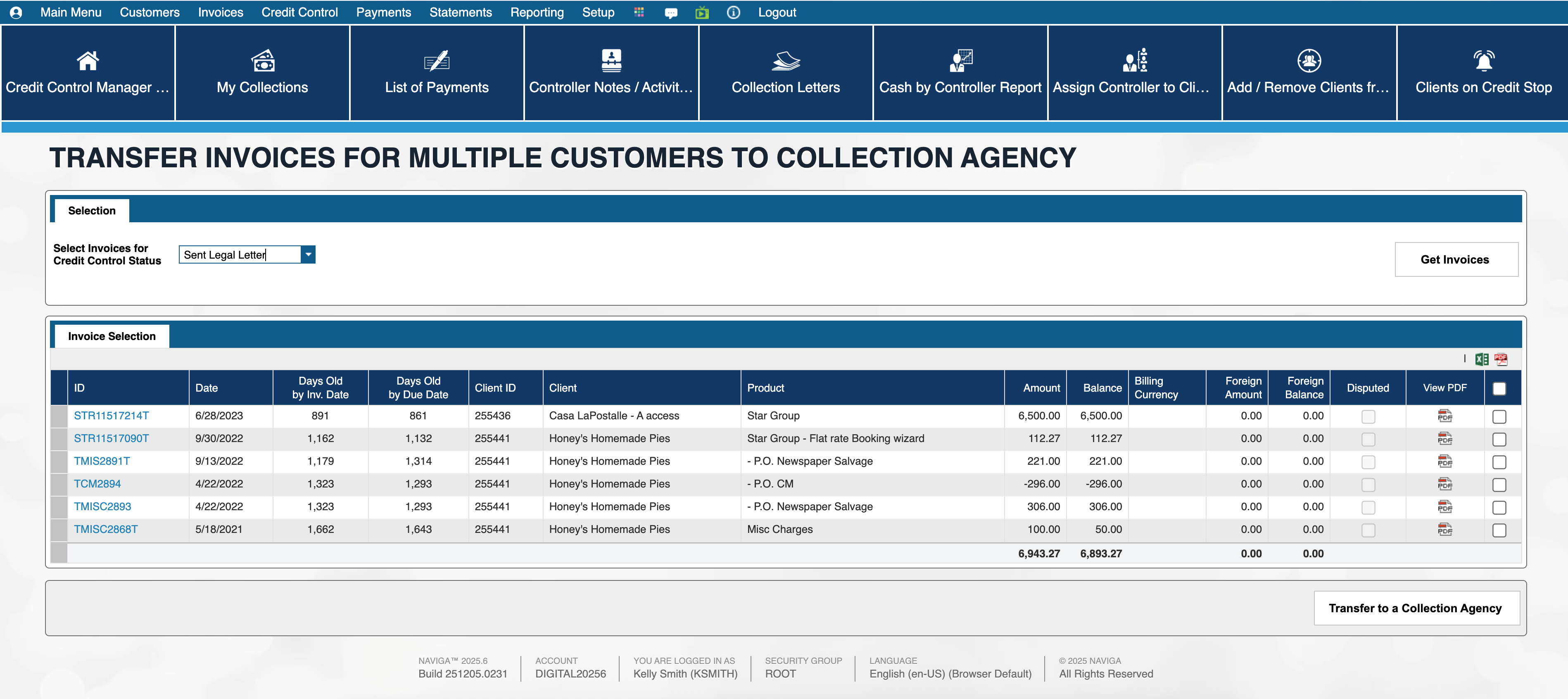This screenshot has height=699, width=1568.
Task: Toggle the select-all checkbox in table header
Action: (1499, 388)
